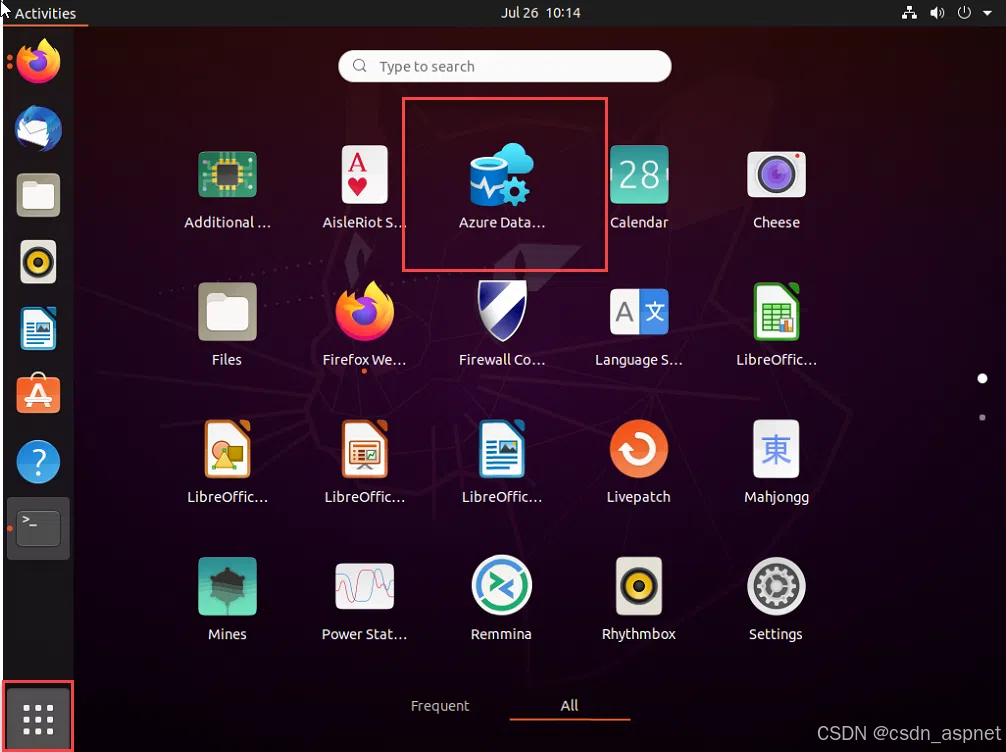
Task: Go to second page of apps indicator
Action: click(982, 418)
